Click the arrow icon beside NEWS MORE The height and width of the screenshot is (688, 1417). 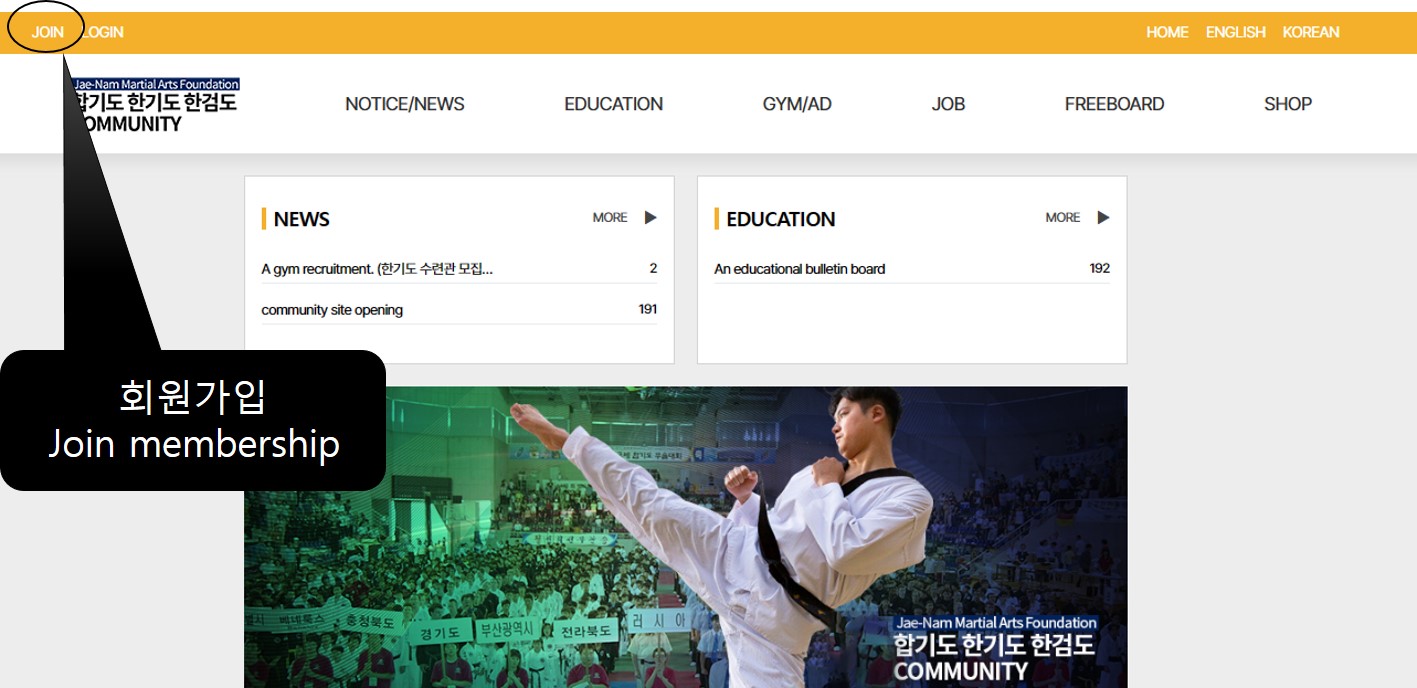pos(650,217)
